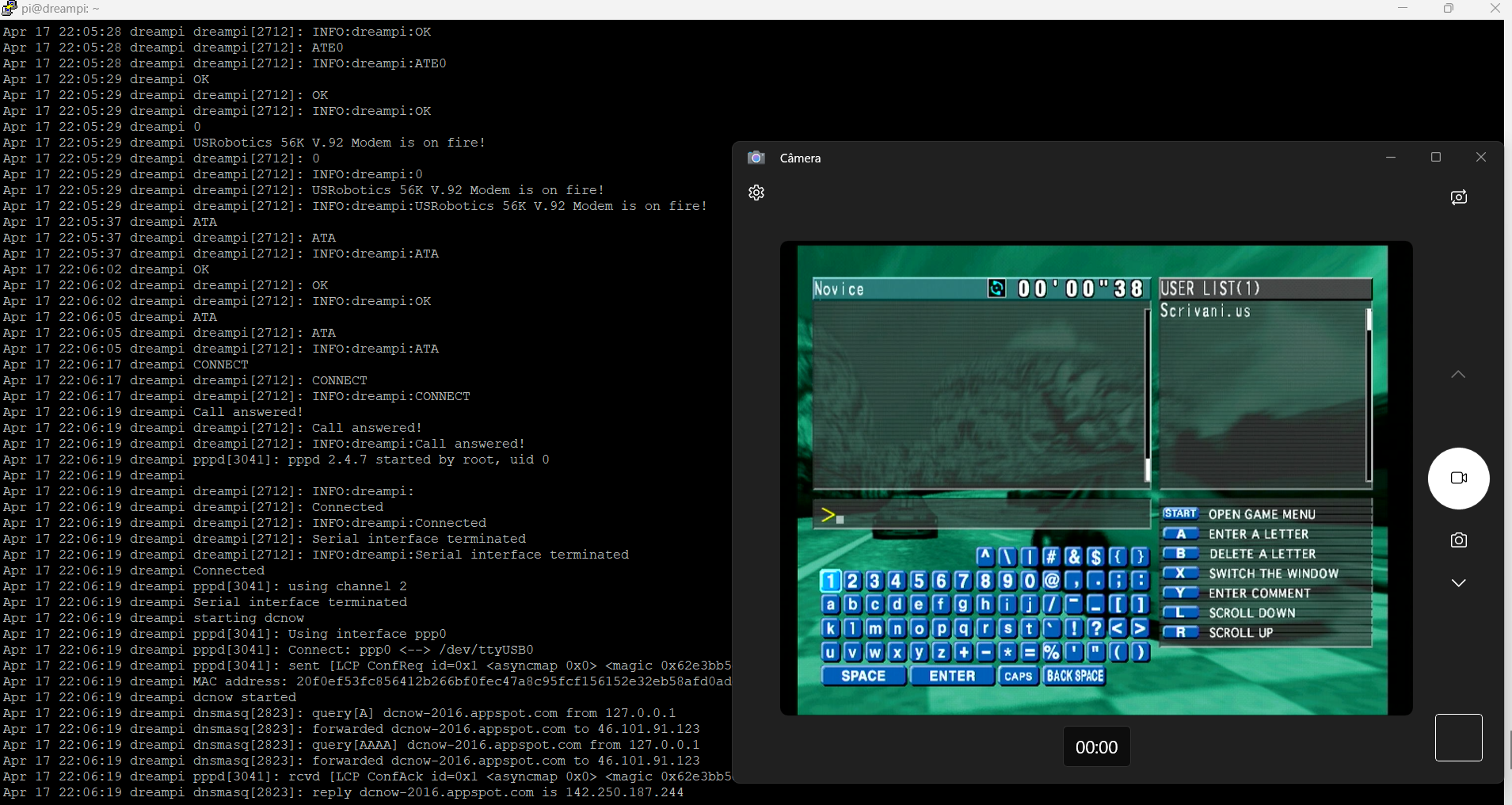This screenshot has width=1512, height=805.
Task: Click the 'INFO:dreampi:Serial interface terminated' line
Action: [x=316, y=555]
